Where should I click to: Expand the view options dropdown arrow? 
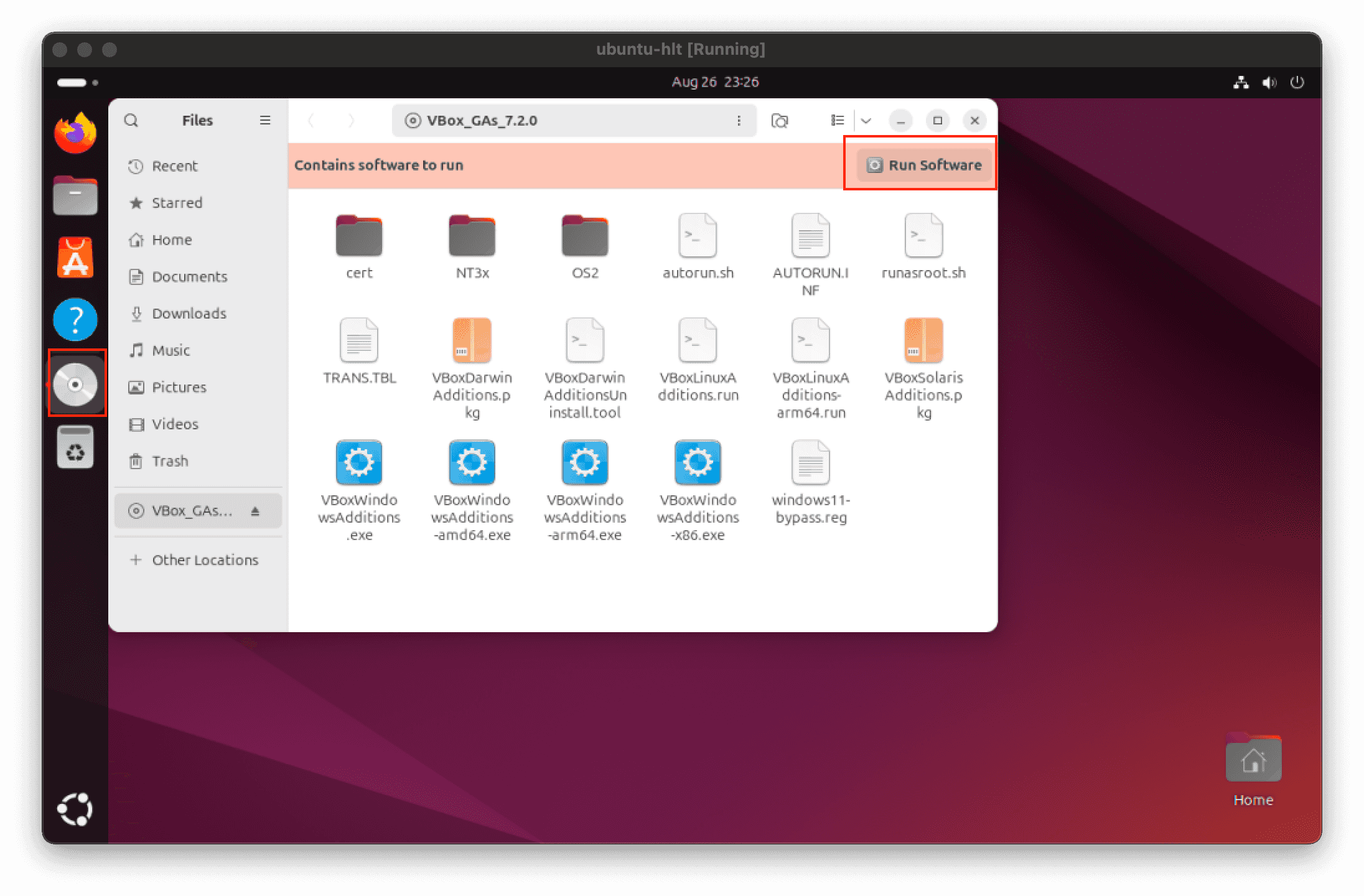tap(866, 120)
